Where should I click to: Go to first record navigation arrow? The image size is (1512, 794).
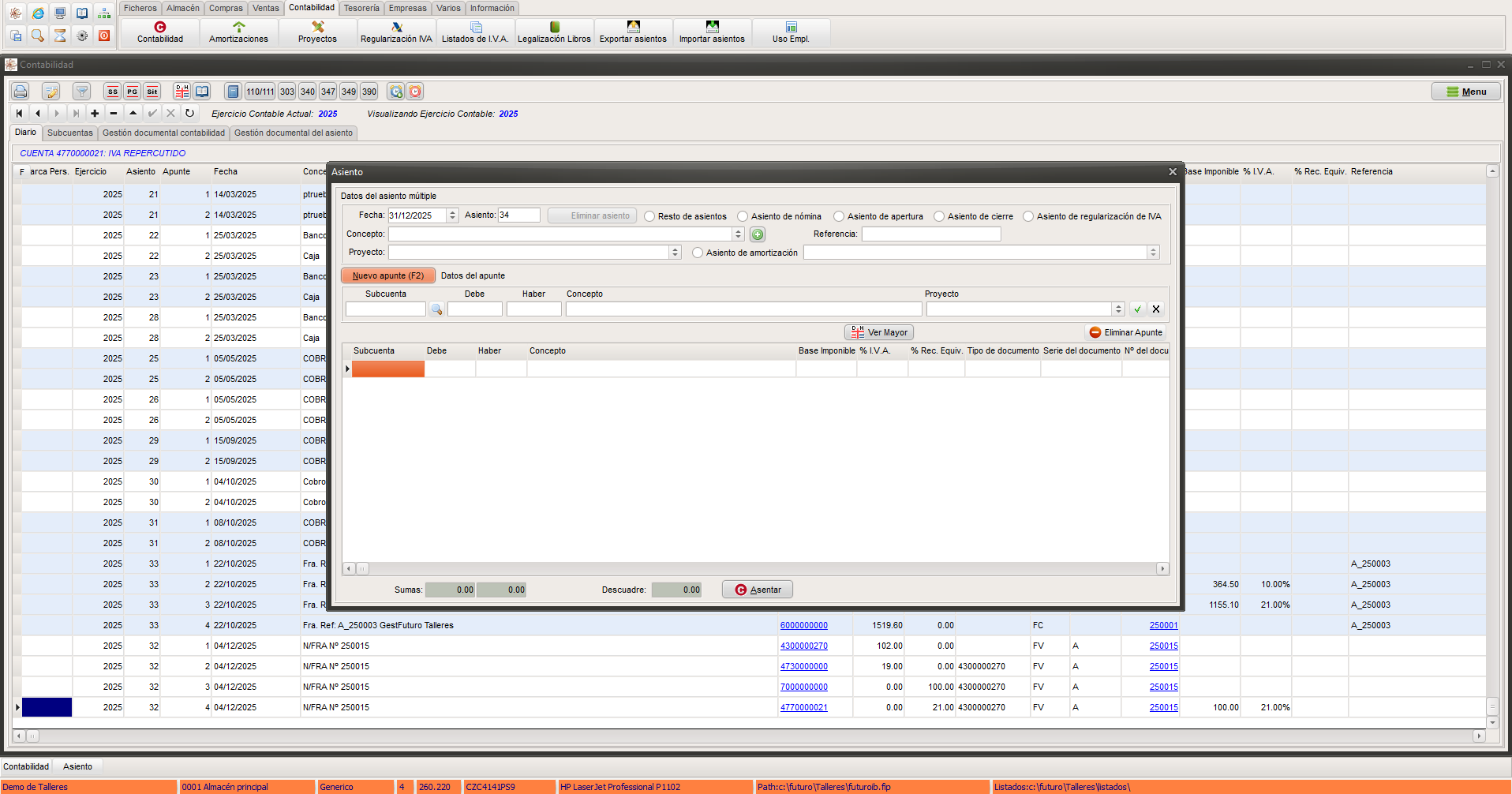tap(20, 113)
